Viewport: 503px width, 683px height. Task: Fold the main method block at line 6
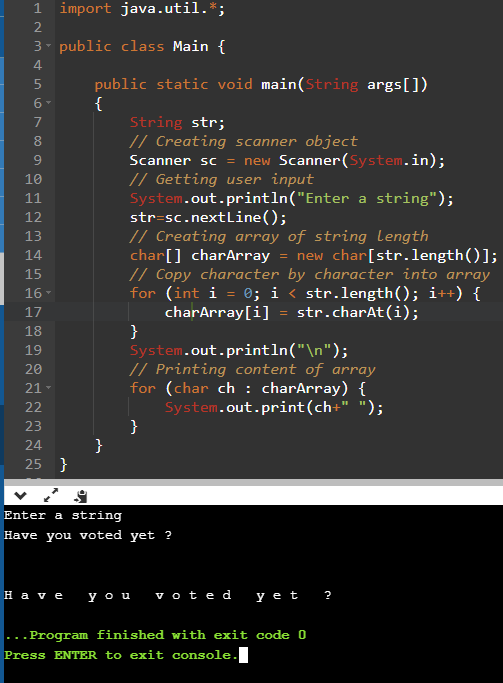tap(48, 103)
